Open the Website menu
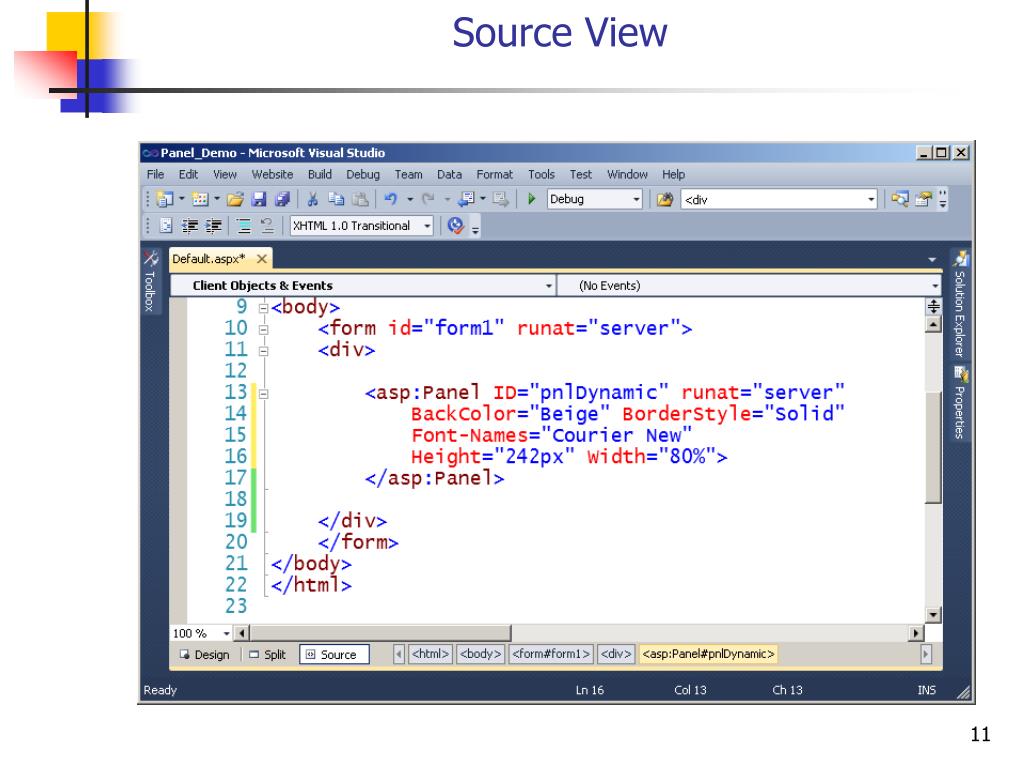Image resolution: width=1024 pixels, height=768 pixels. tap(272, 174)
